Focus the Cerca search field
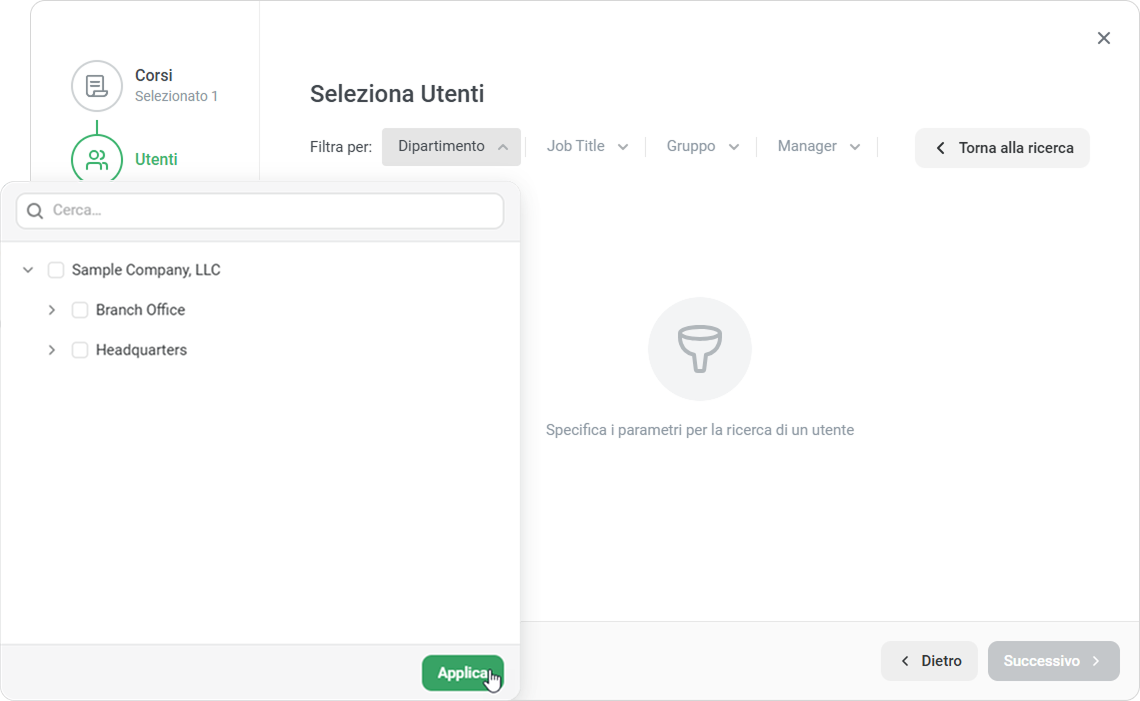This screenshot has height=701, width=1140. point(270,211)
